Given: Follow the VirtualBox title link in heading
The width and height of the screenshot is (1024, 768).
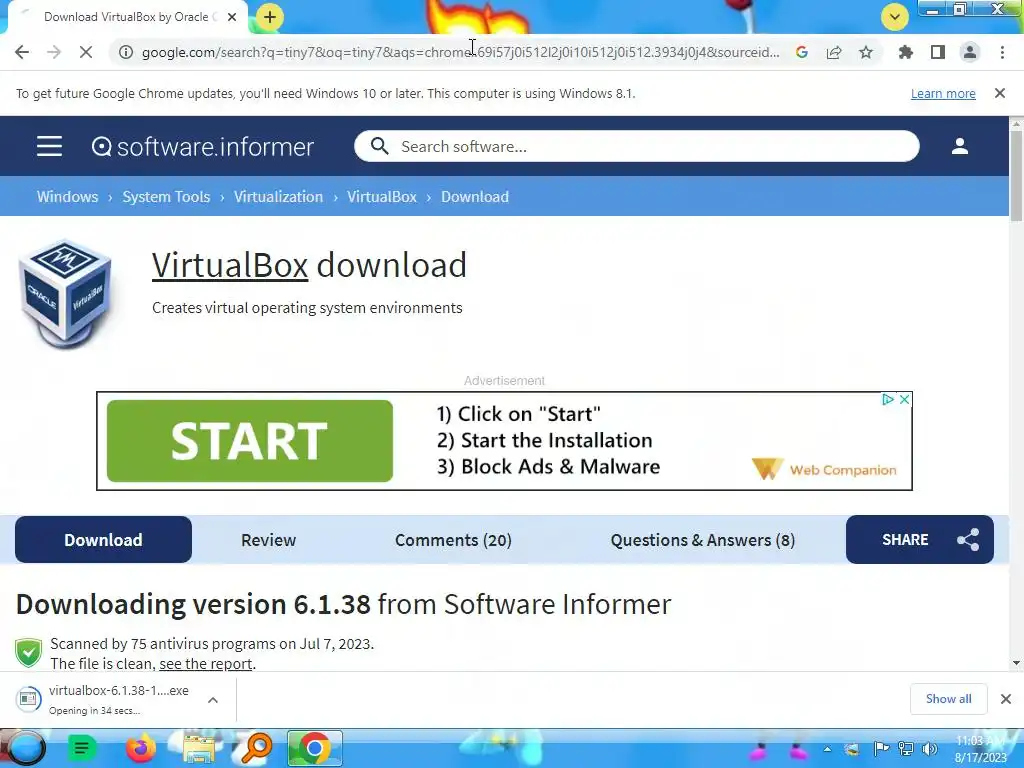Looking at the screenshot, I should click(230, 265).
